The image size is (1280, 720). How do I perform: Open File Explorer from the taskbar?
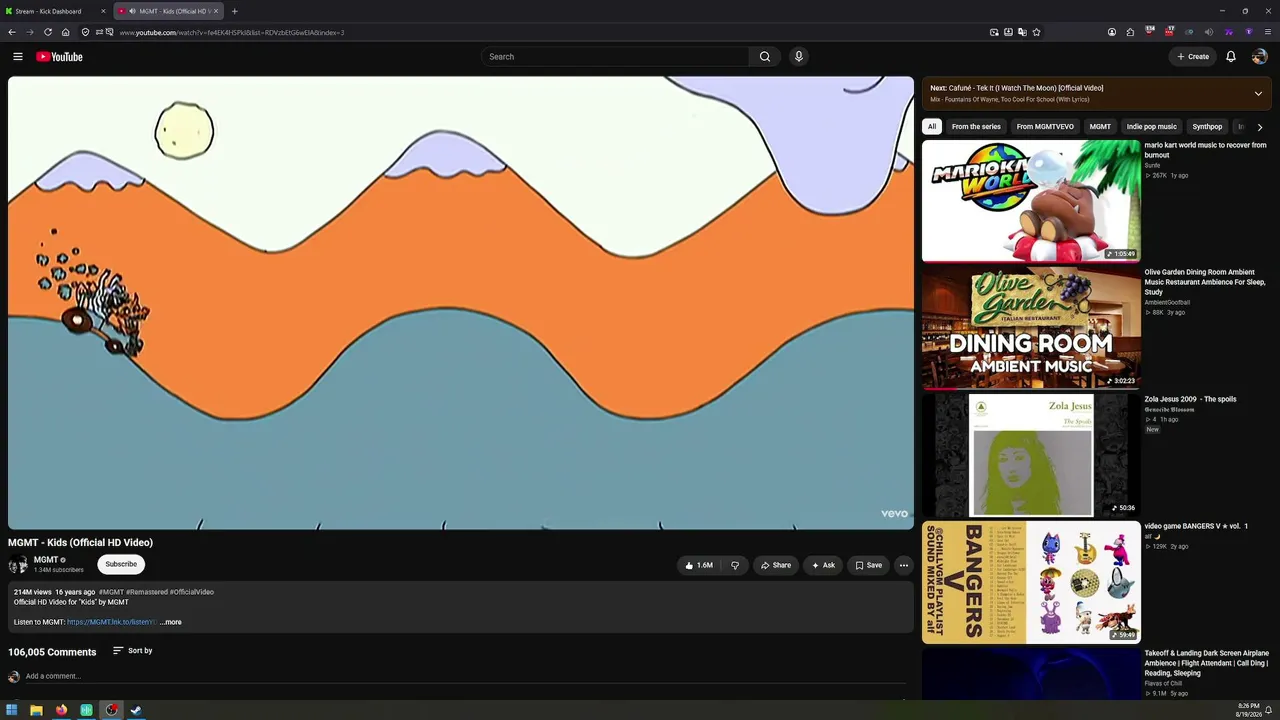coord(36,710)
